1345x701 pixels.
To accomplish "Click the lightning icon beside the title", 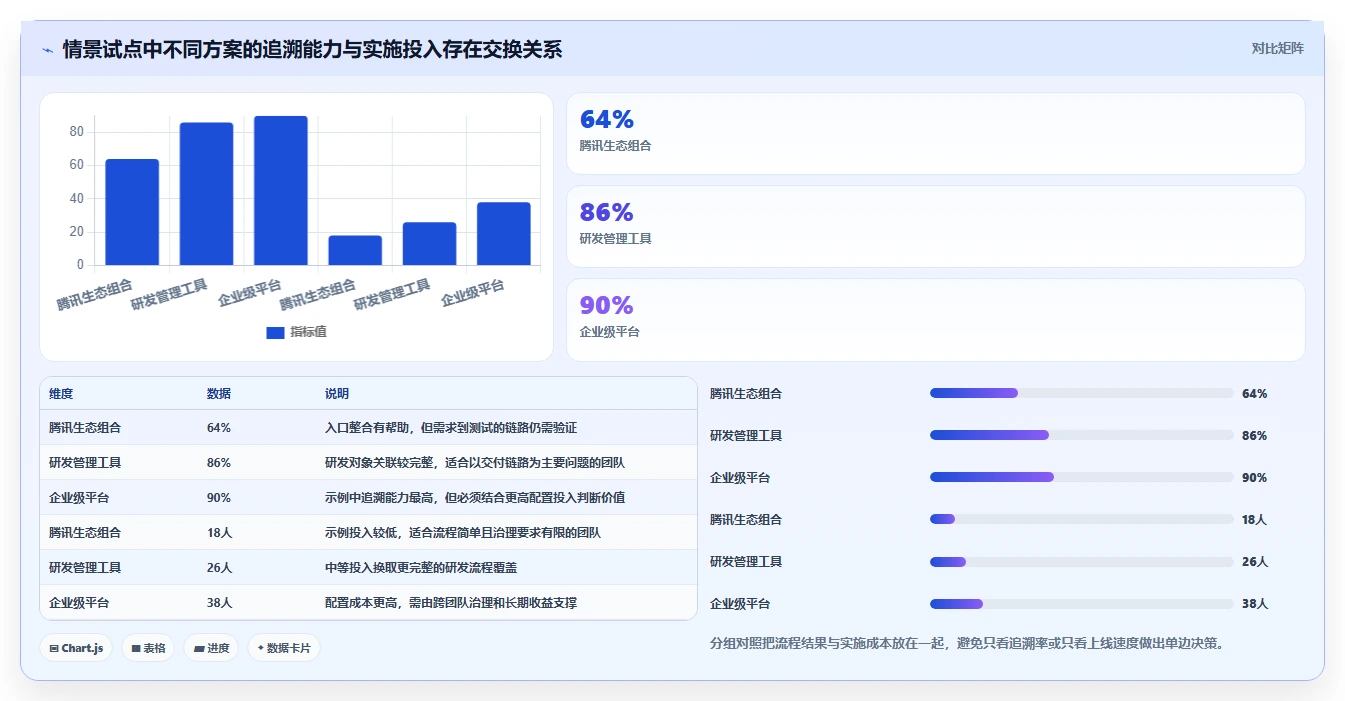I will click(47, 50).
